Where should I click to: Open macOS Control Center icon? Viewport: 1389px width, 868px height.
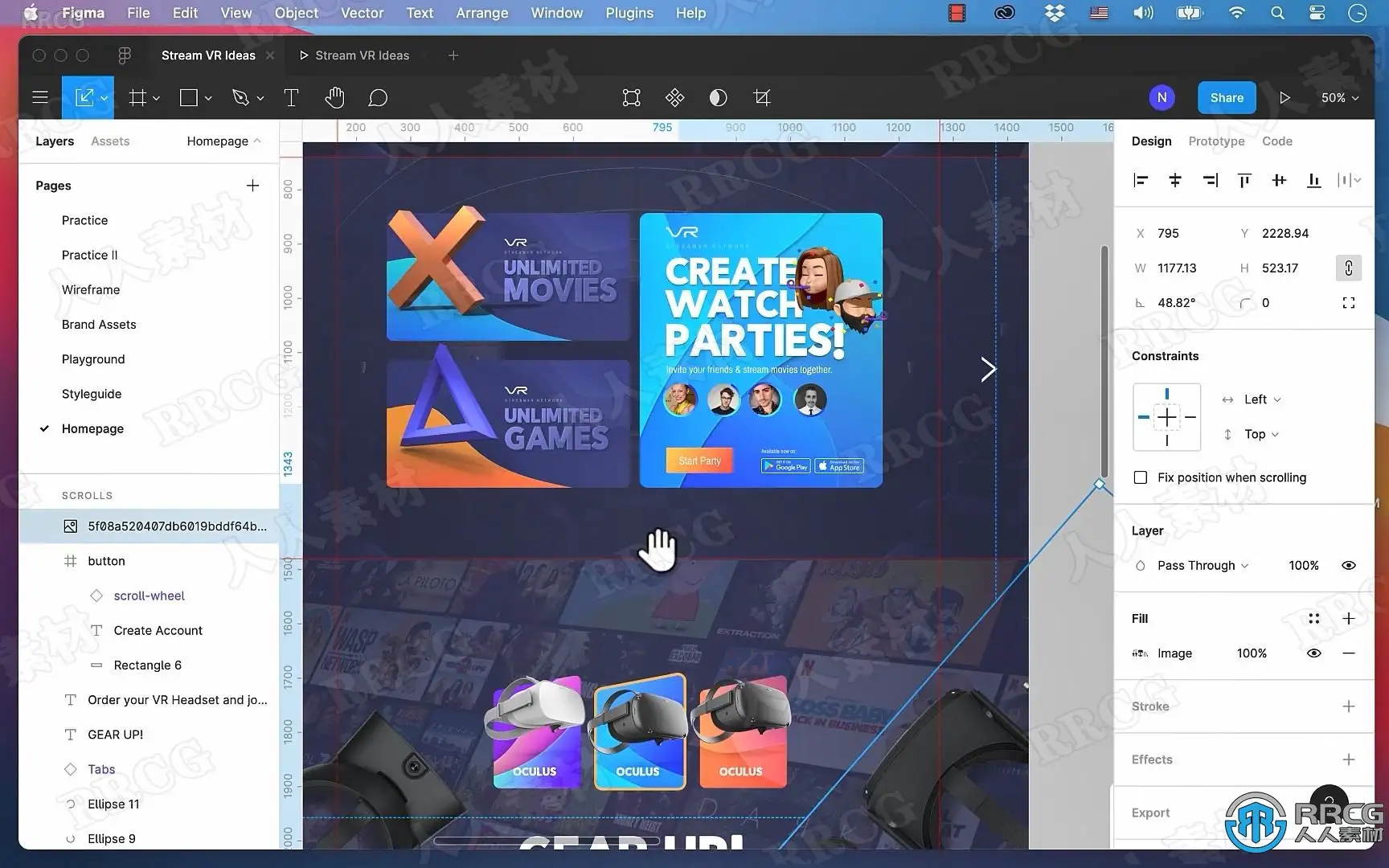1317,13
